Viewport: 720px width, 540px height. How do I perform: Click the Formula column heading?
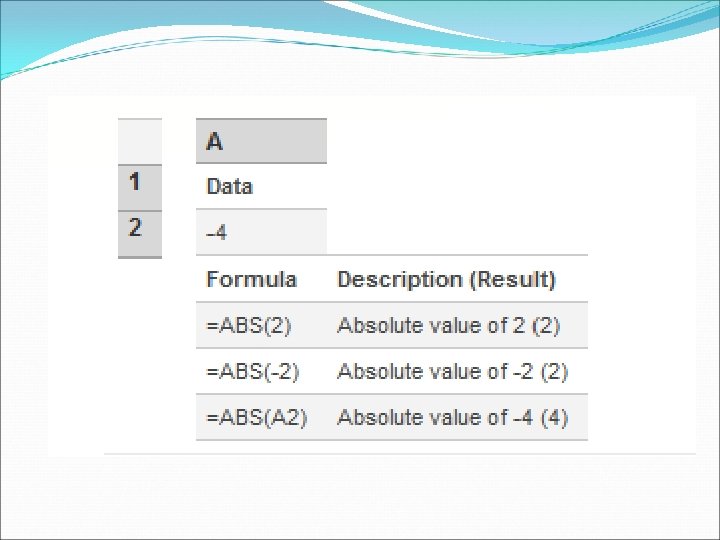252,279
